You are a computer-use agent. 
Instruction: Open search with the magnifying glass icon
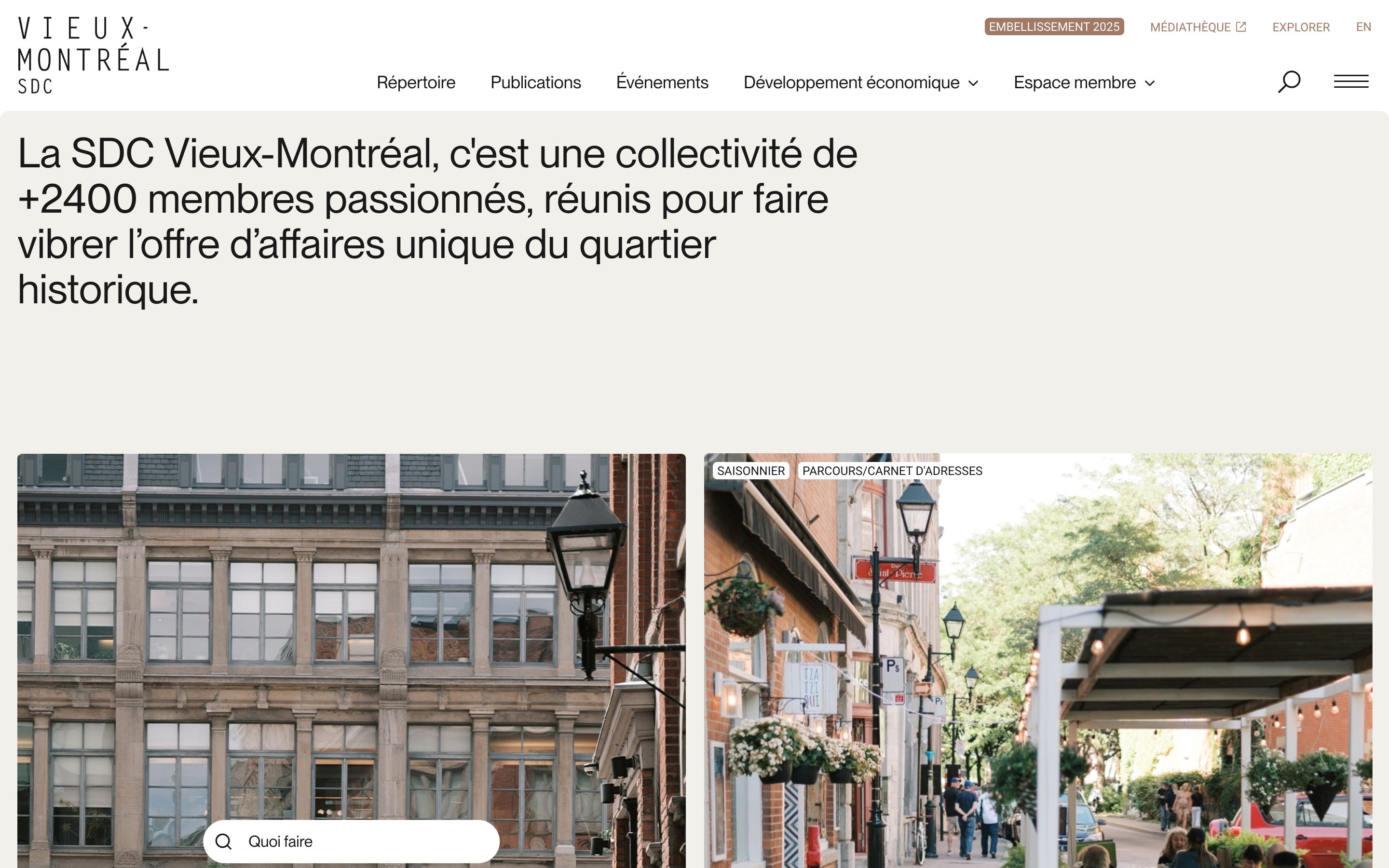(x=1289, y=81)
